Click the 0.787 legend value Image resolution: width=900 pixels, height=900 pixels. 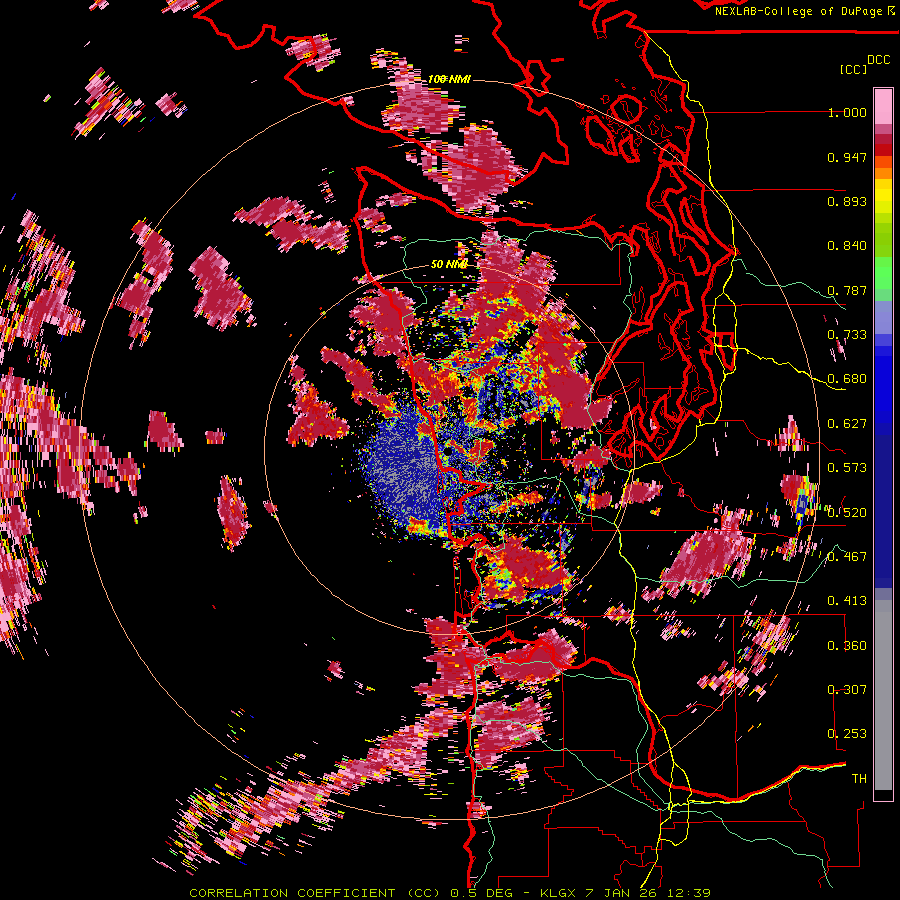pyautogui.click(x=847, y=290)
